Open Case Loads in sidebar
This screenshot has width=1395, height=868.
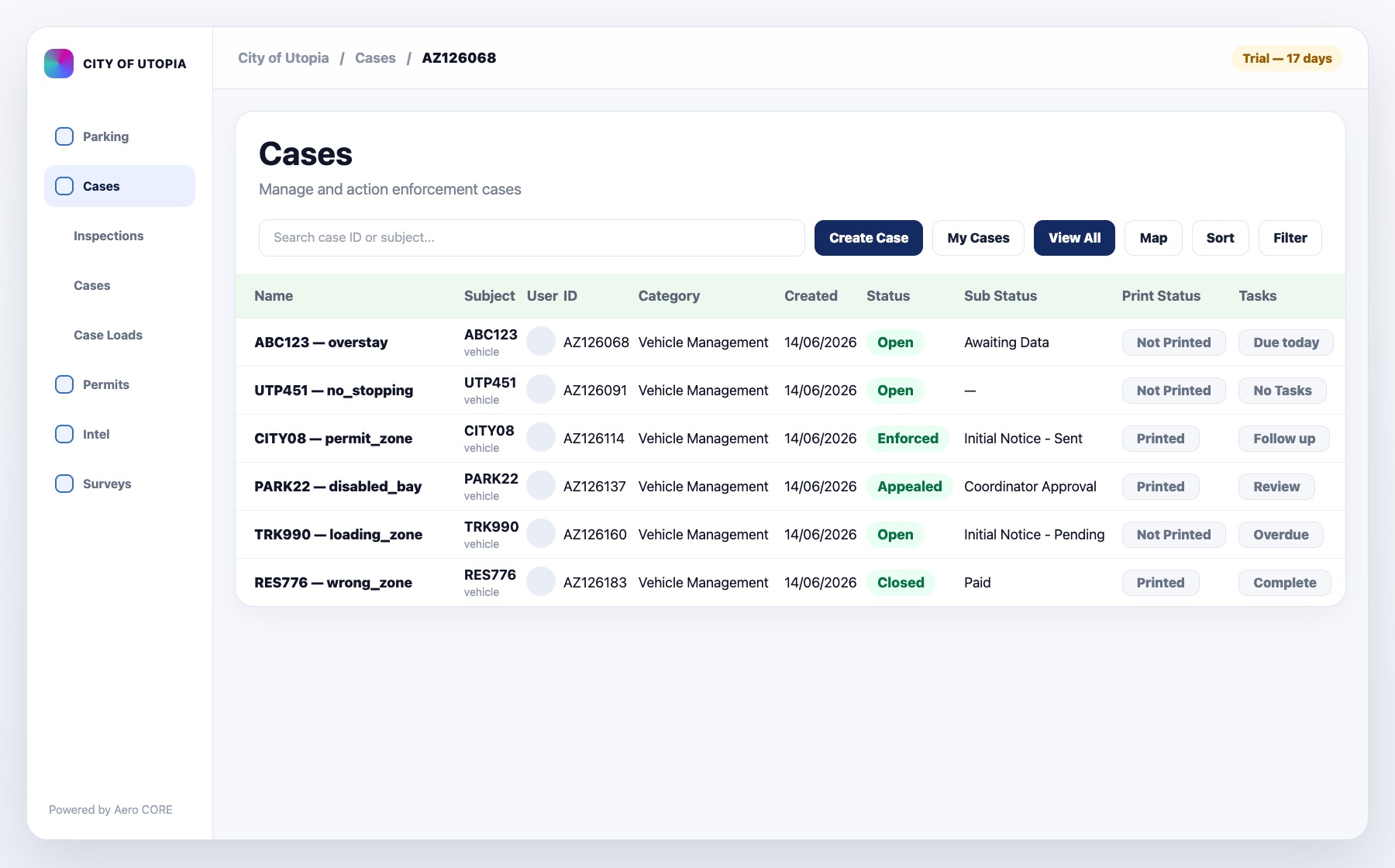(x=108, y=335)
